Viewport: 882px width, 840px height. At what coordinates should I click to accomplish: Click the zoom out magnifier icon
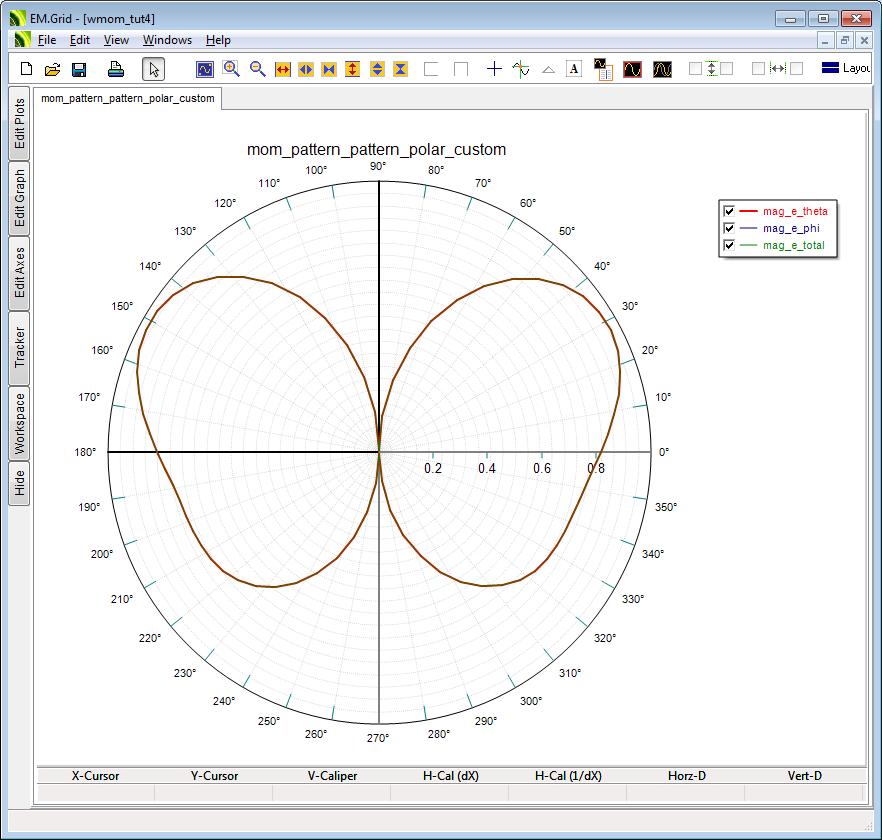click(257, 69)
